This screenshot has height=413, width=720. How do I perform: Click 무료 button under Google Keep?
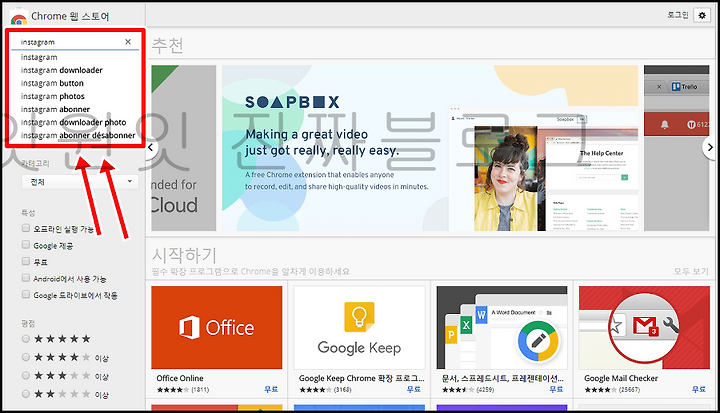(414, 389)
